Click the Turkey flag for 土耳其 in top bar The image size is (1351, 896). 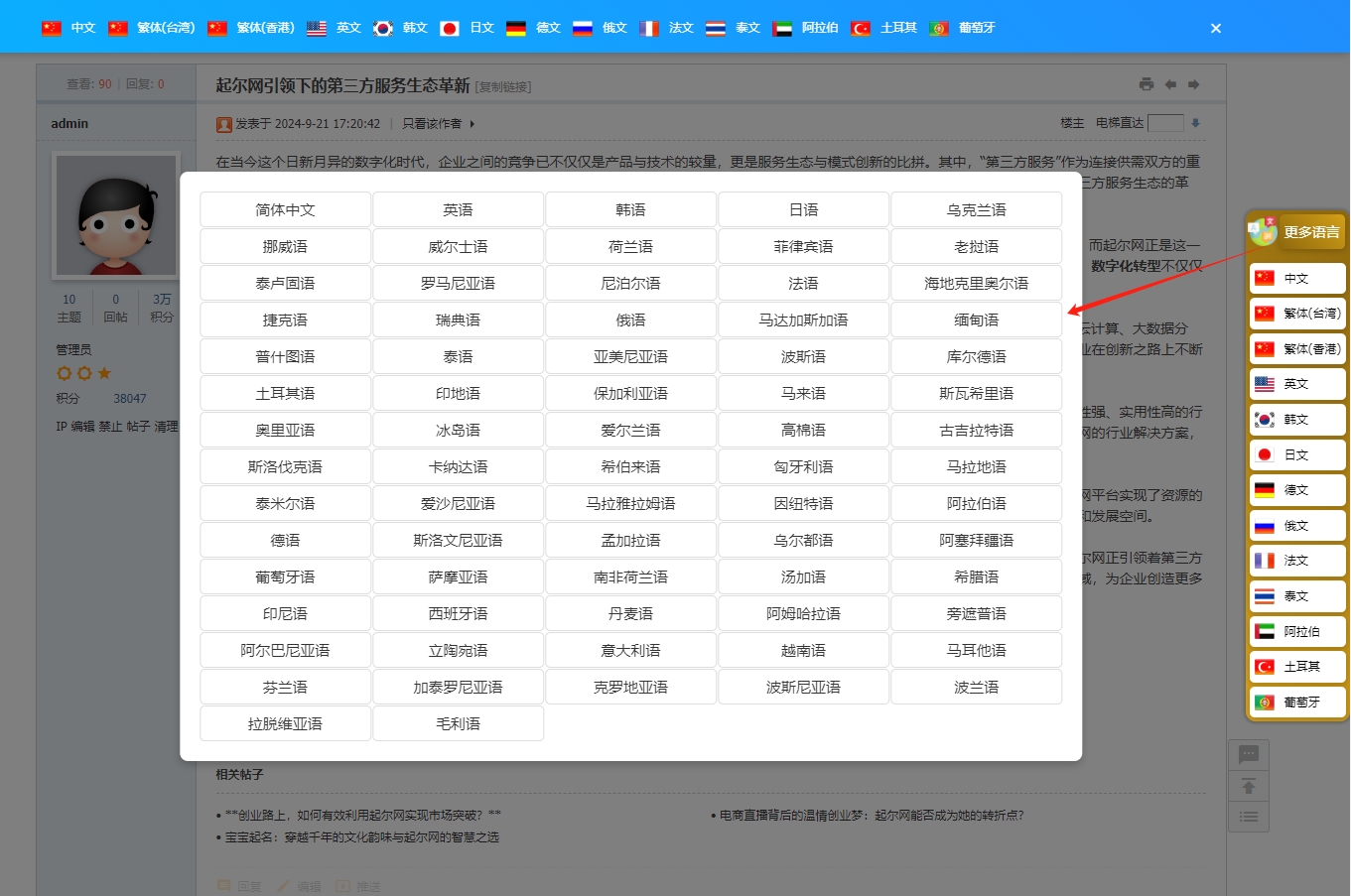pyautogui.click(x=861, y=28)
